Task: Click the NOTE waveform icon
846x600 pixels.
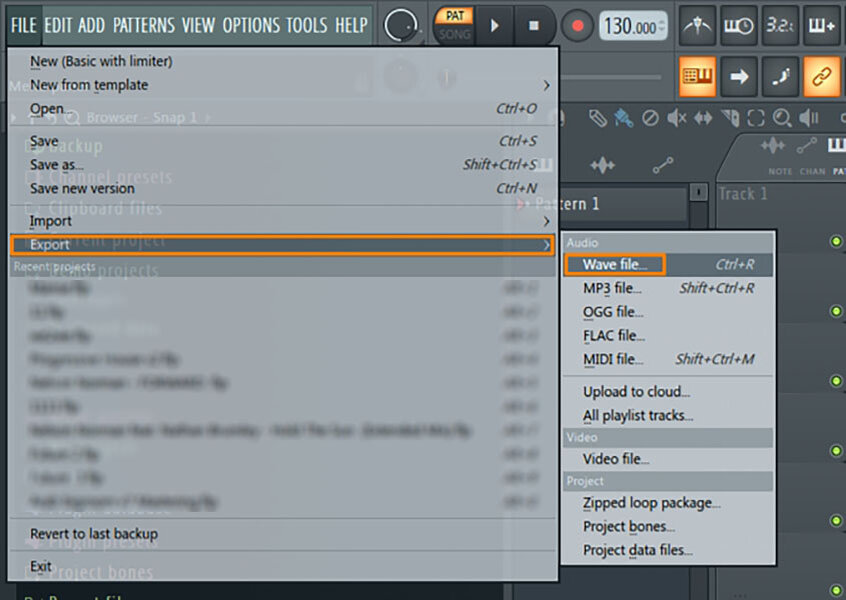Action: [773, 146]
